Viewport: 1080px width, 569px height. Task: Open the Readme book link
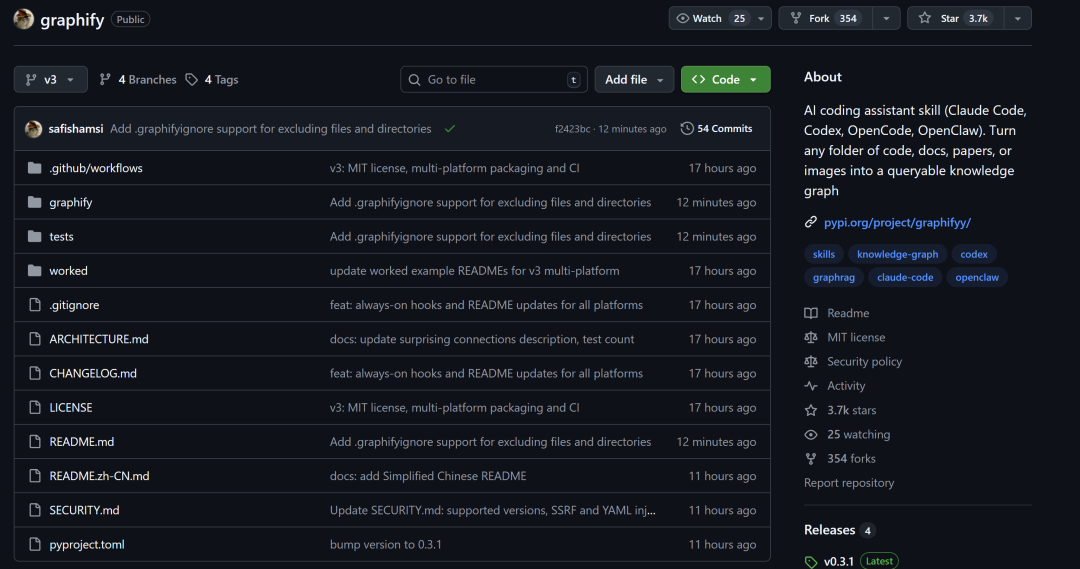(847, 313)
